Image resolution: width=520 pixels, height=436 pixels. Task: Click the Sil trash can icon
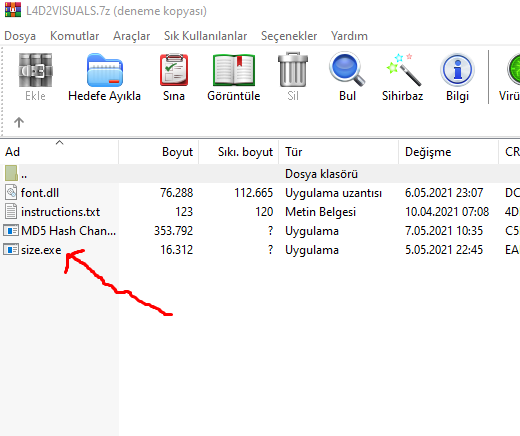293,70
